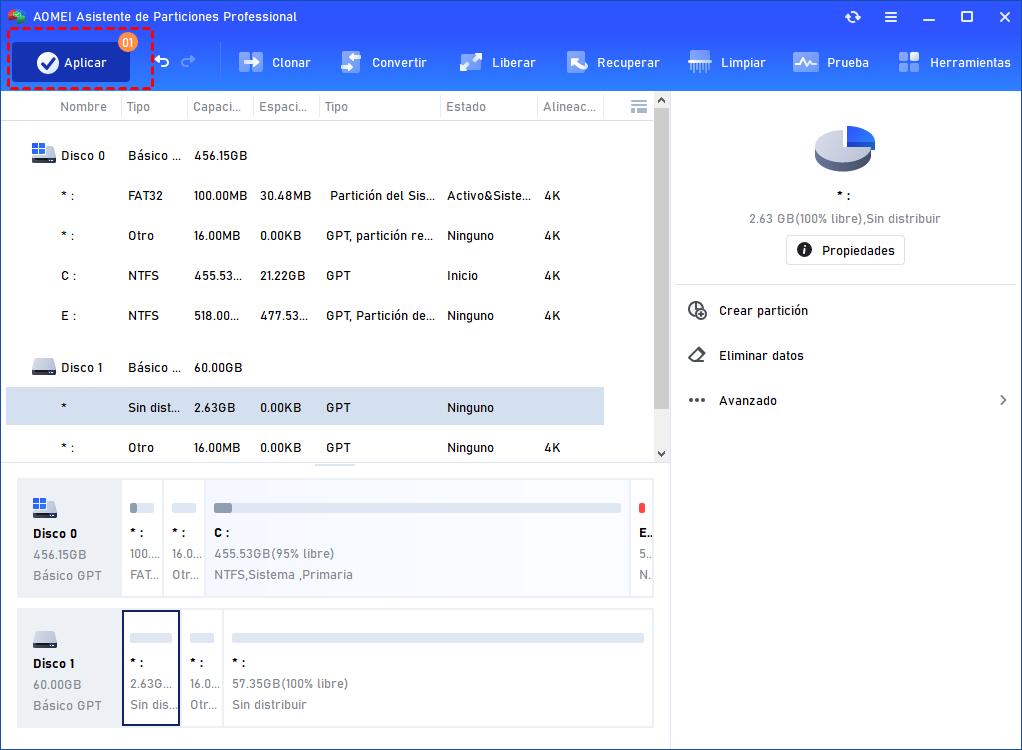Select the E: partition block in disk map
The width and height of the screenshot is (1022, 750).
coord(642,538)
